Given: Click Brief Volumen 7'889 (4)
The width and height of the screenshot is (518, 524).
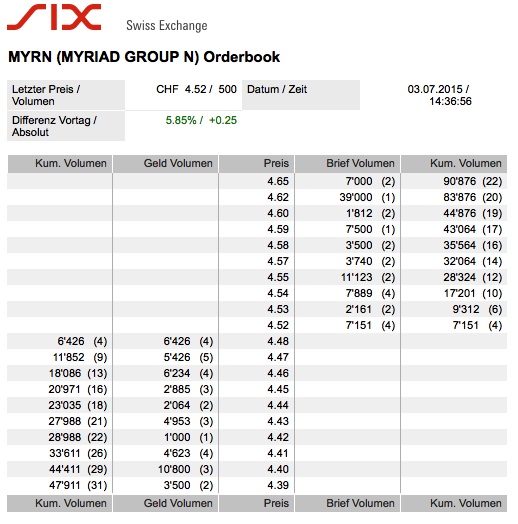Looking at the screenshot, I should coord(370,293).
